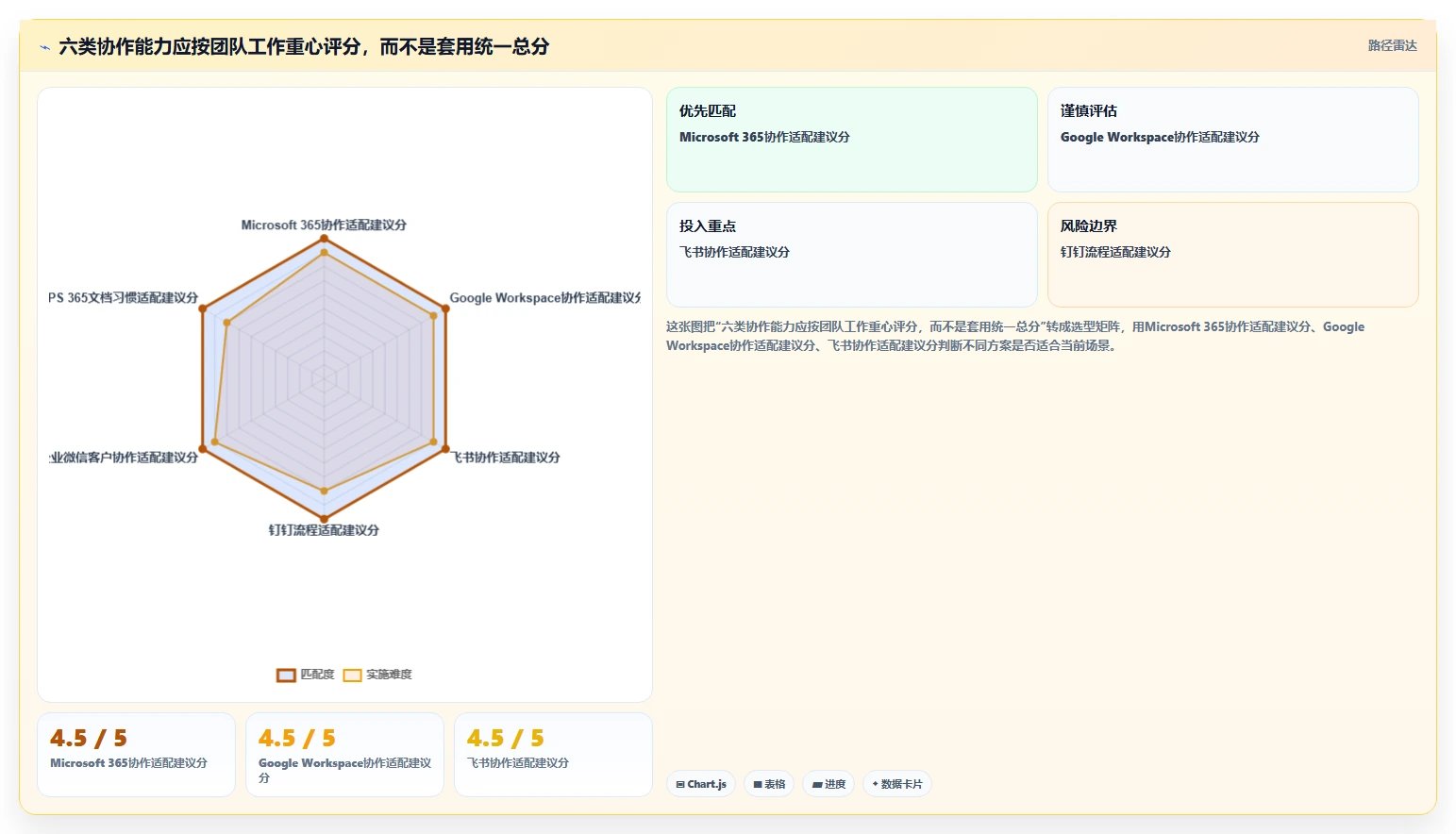Click the Chart.js tag
The width and height of the screenshot is (1456, 834).
pos(701,784)
